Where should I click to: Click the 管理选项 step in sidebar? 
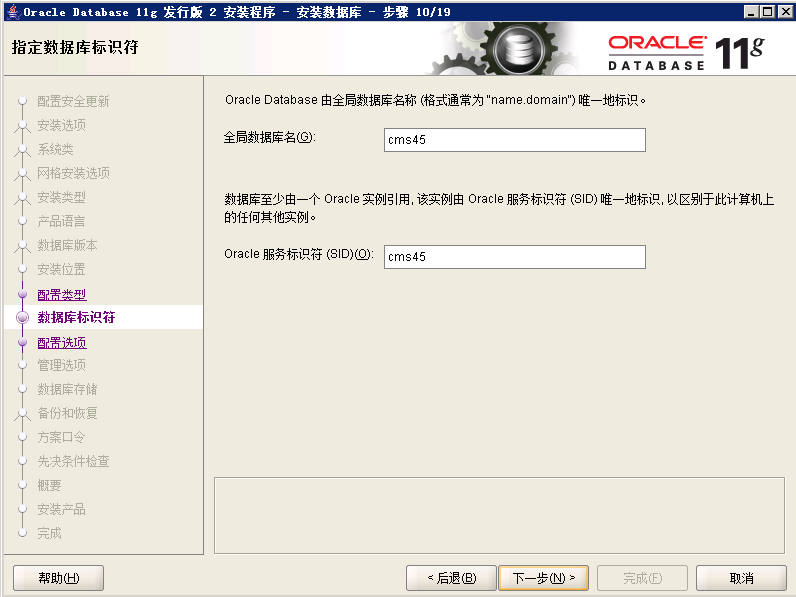[61, 365]
